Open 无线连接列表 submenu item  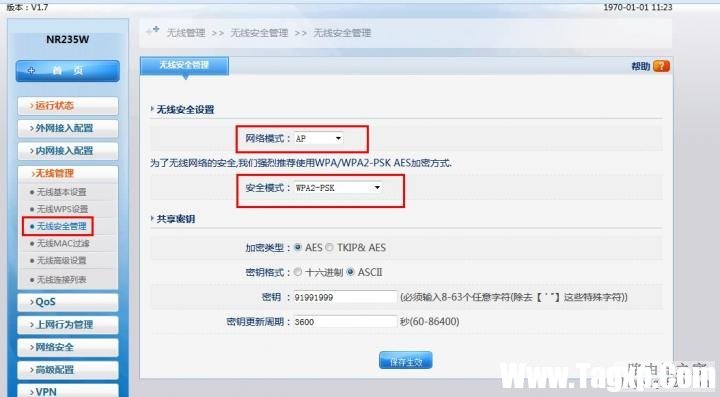pos(62,280)
